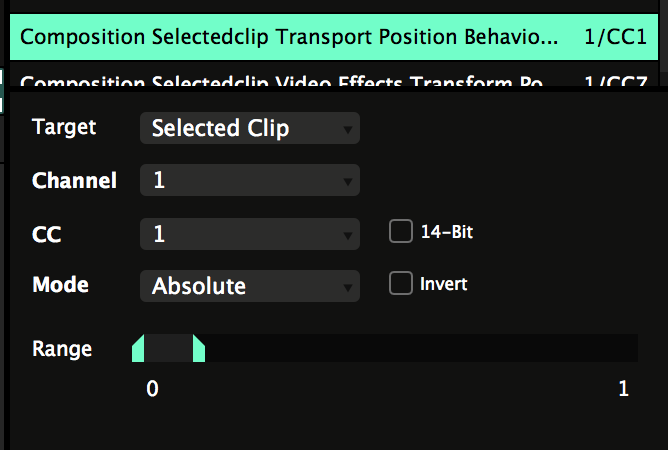The image size is (668, 450).
Task: Click the Channel label
Action: click(74, 181)
